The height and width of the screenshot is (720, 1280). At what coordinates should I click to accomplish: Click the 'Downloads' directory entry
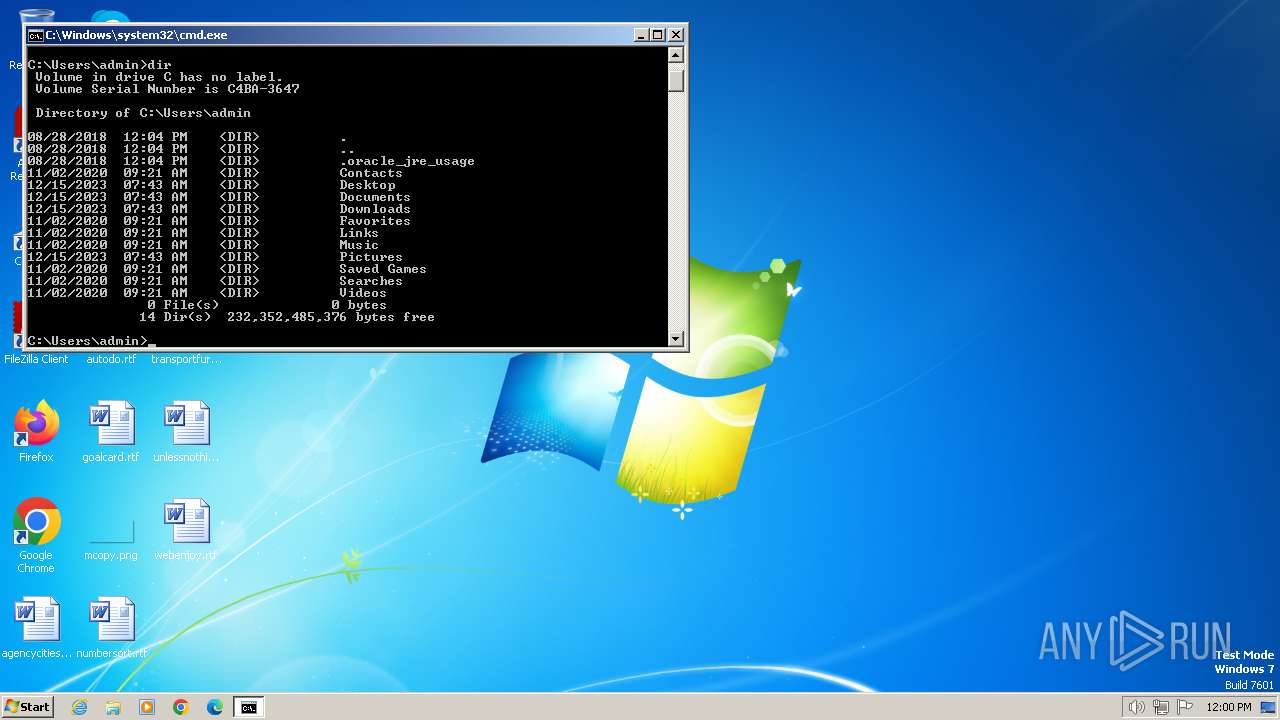pos(375,209)
